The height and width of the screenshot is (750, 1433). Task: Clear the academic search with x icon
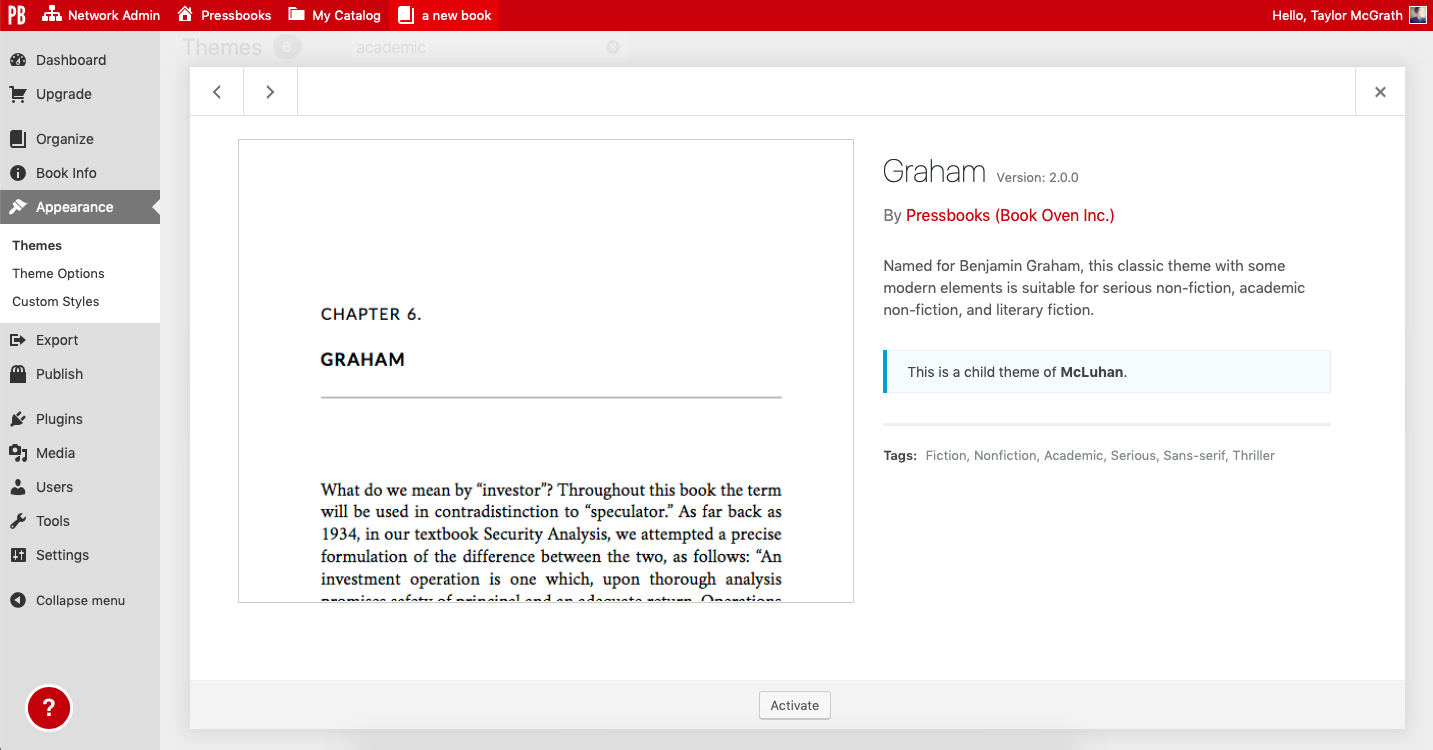[x=613, y=47]
